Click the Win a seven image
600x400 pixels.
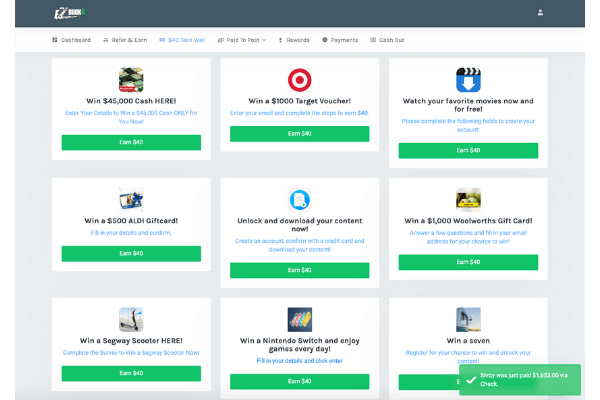click(x=468, y=319)
